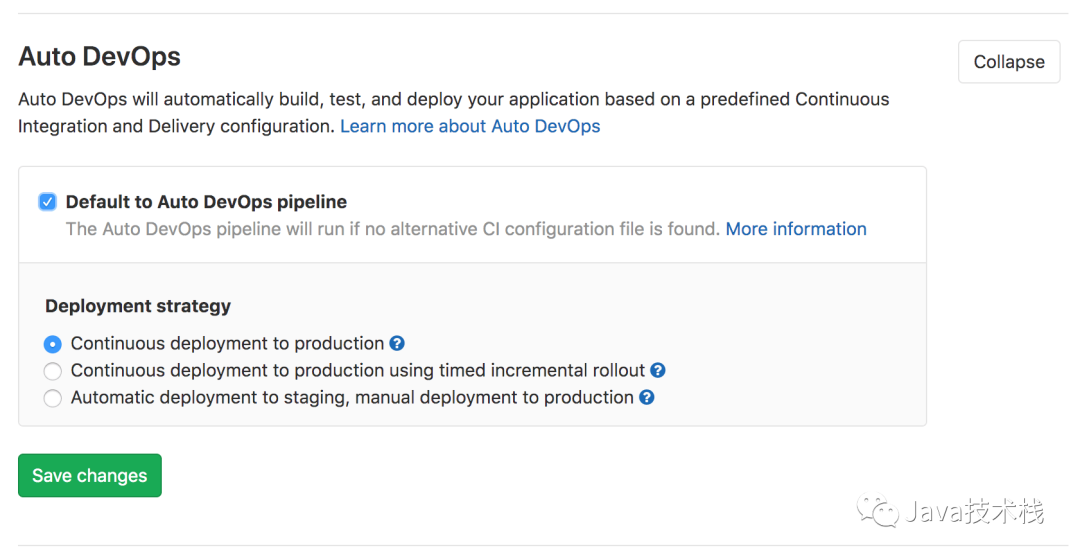Click the WeChat logo watermark icon
This screenshot has width=1080, height=559.
884,513
